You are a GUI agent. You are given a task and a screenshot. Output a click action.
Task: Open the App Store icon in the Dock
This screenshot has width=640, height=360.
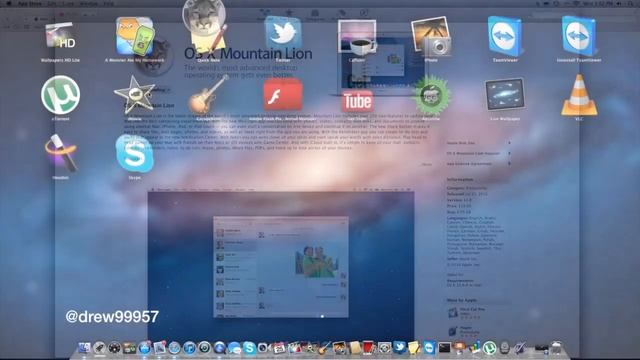pos(144,348)
